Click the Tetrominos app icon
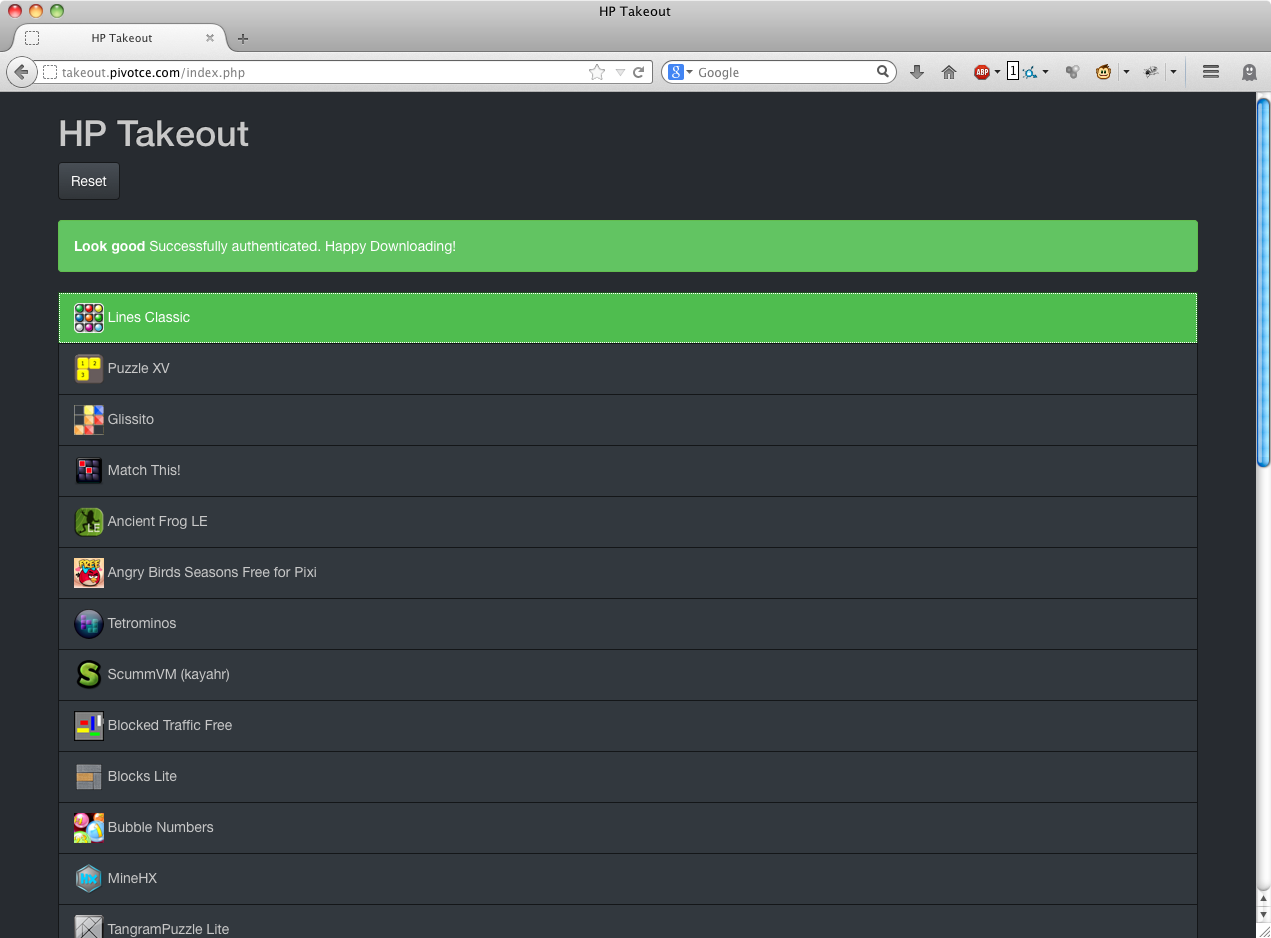Viewport: 1271px width, 938px height. (89, 624)
